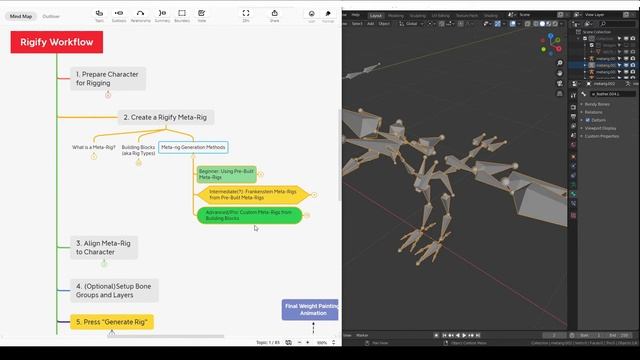Switch to Outliner view tab
Image resolution: width=640 pixels, height=360 pixels.
[x=51, y=16]
